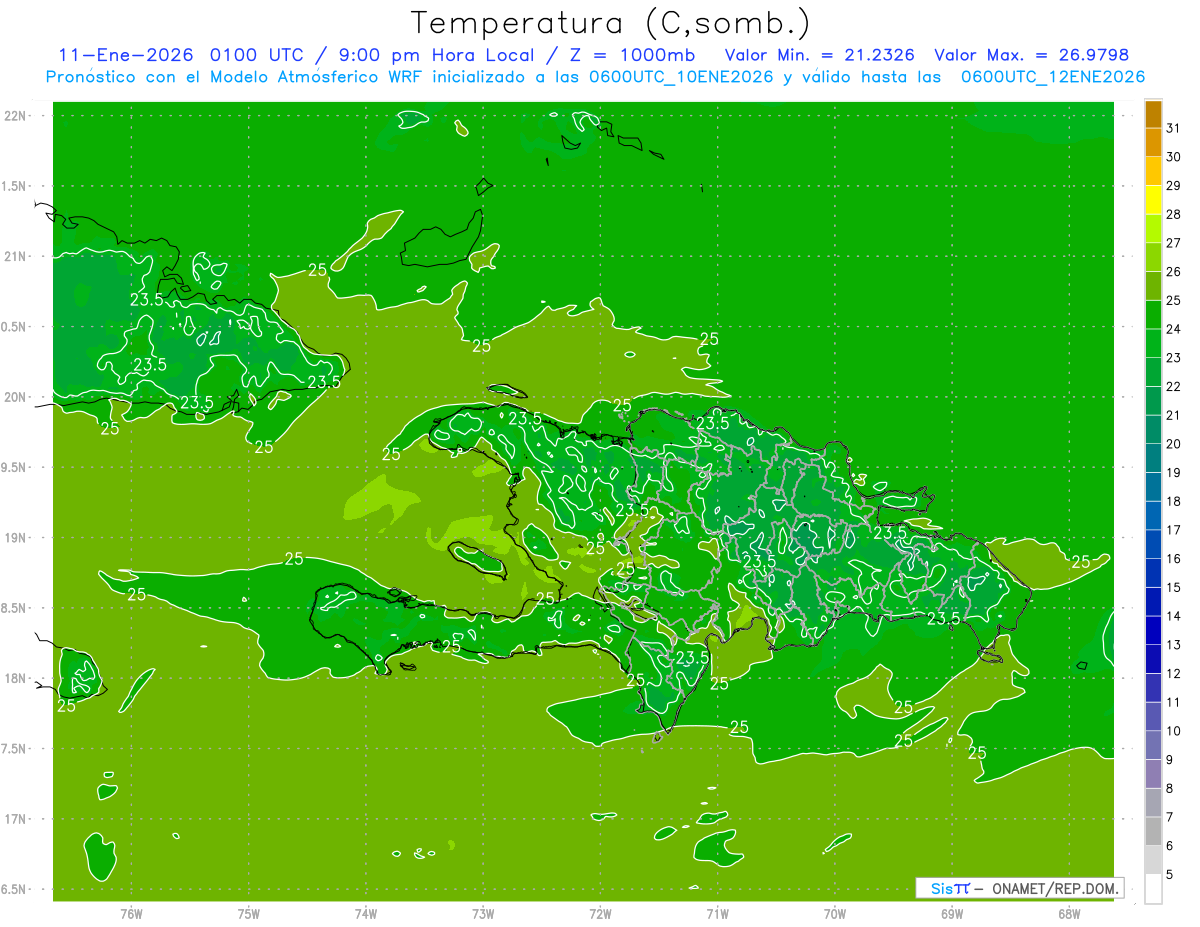
Task: Click legend value 27
Action: coord(1174,243)
